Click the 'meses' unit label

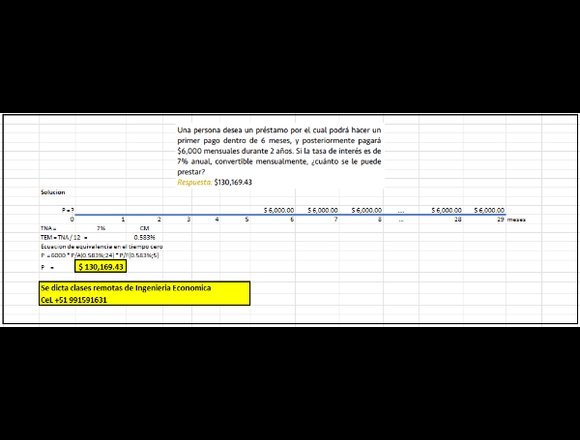pos(516,220)
